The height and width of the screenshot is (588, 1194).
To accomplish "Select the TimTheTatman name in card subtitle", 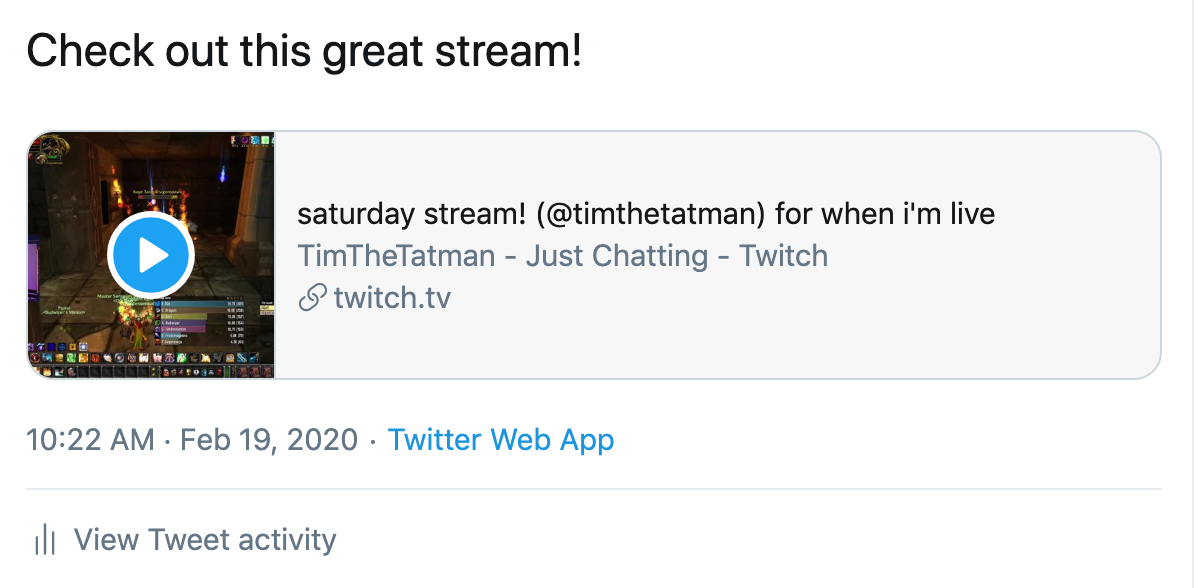I will click(396, 256).
